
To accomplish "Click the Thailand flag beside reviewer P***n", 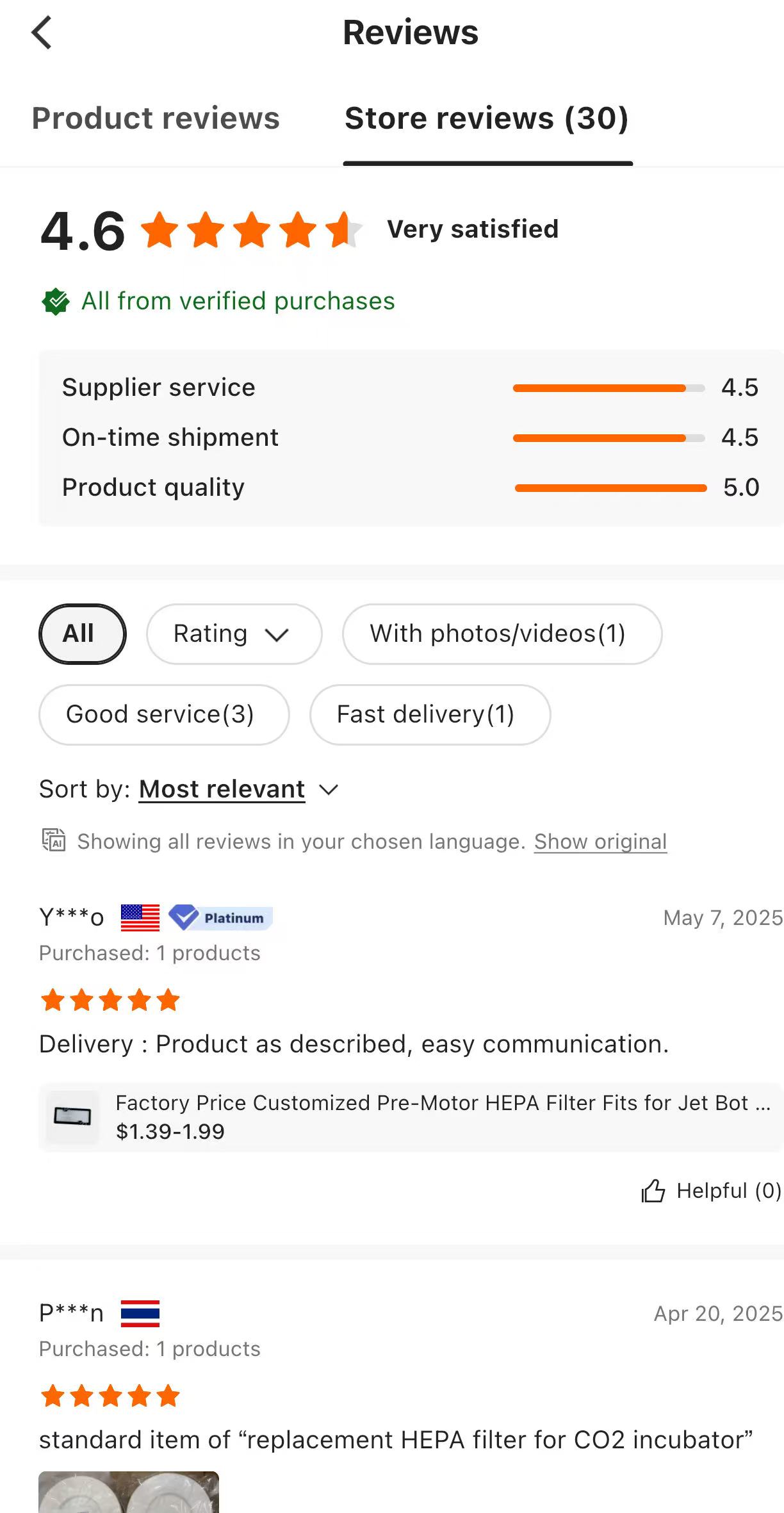I will coord(142,1312).
